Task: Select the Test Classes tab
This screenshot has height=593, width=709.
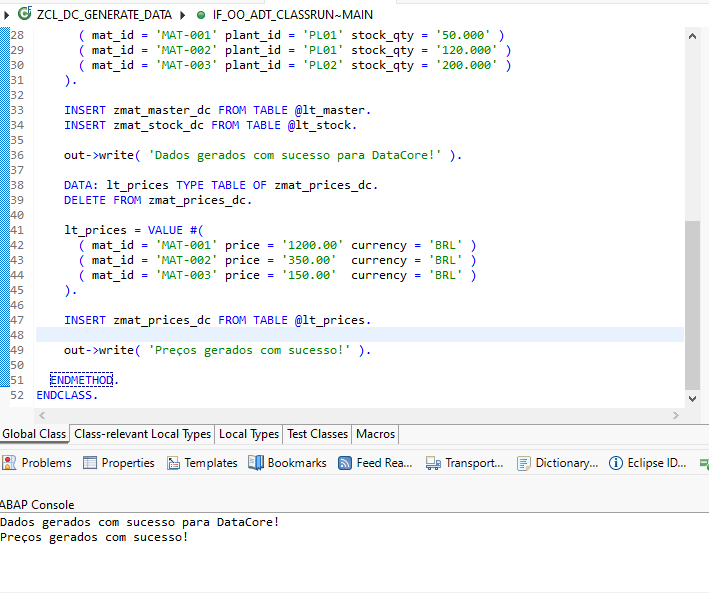Action: tap(317, 434)
